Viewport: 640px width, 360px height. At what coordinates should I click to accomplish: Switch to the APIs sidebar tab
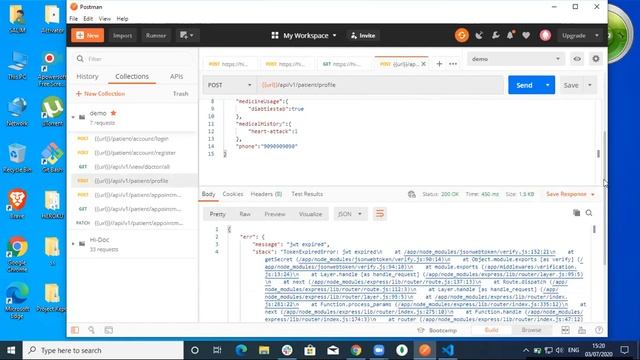click(x=176, y=76)
